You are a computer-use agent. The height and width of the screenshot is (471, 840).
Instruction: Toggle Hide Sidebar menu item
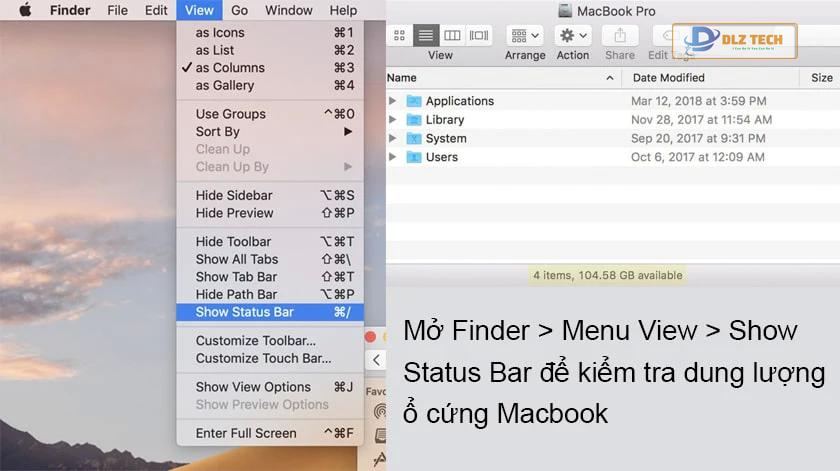coord(270,196)
